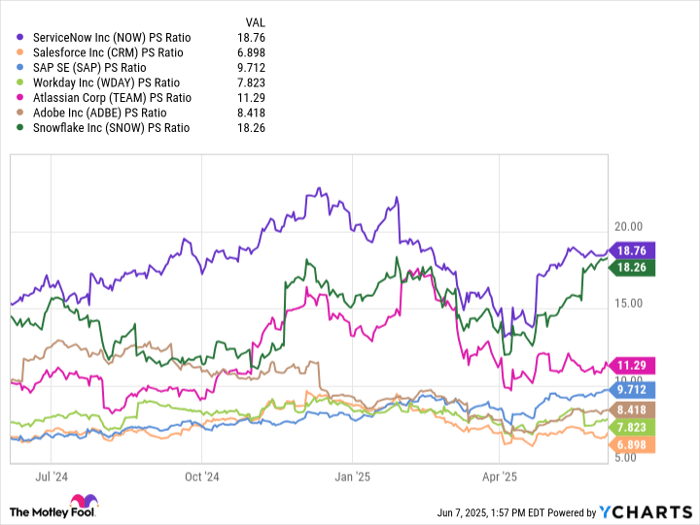Click the orange Salesforce legend dot
Screen dimensions: 700x525
pyautogui.click(x=19, y=53)
